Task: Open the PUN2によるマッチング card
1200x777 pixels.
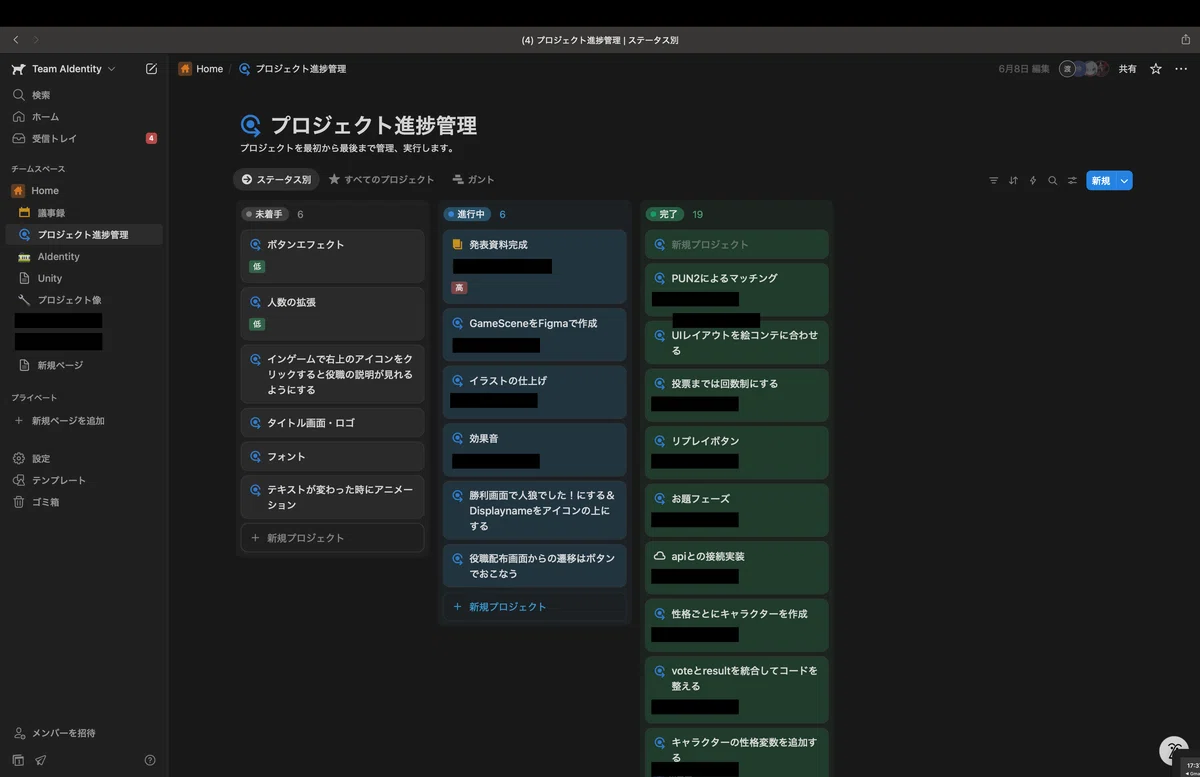Action: pyautogui.click(x=737, y=289)
